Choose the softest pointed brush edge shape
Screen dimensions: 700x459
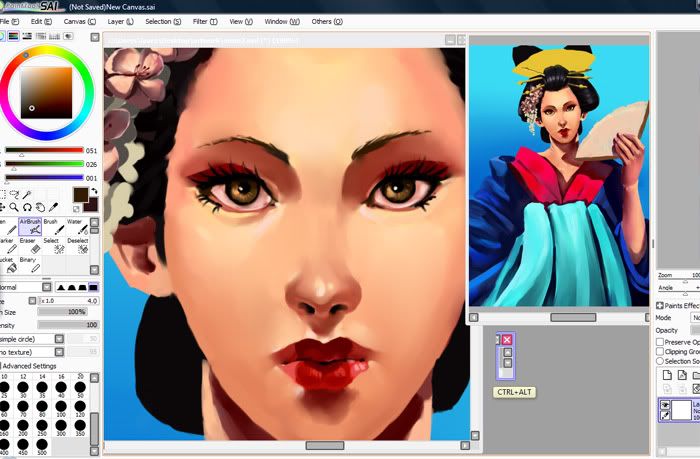(61, 288)
